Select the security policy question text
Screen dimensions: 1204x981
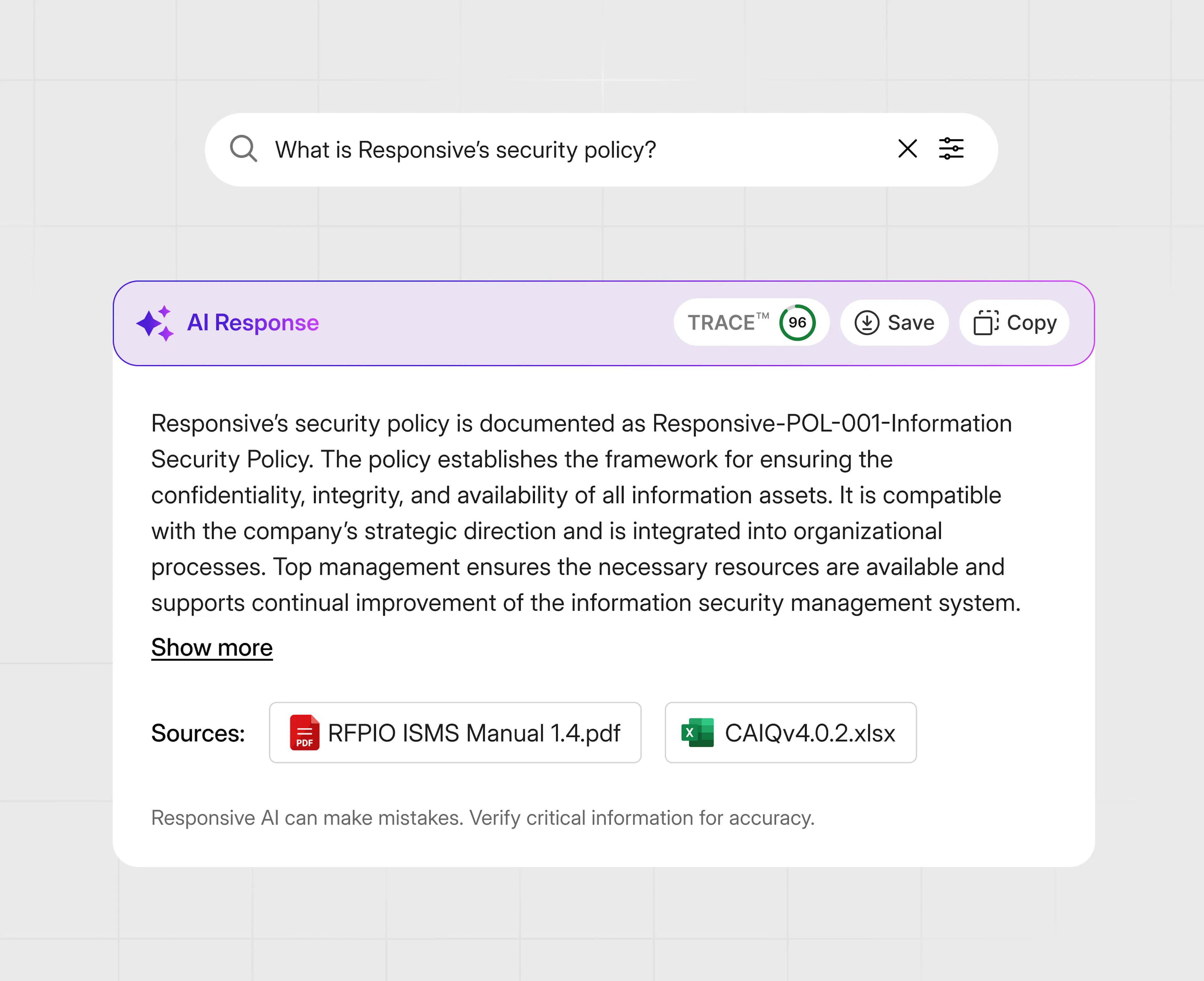465,149
